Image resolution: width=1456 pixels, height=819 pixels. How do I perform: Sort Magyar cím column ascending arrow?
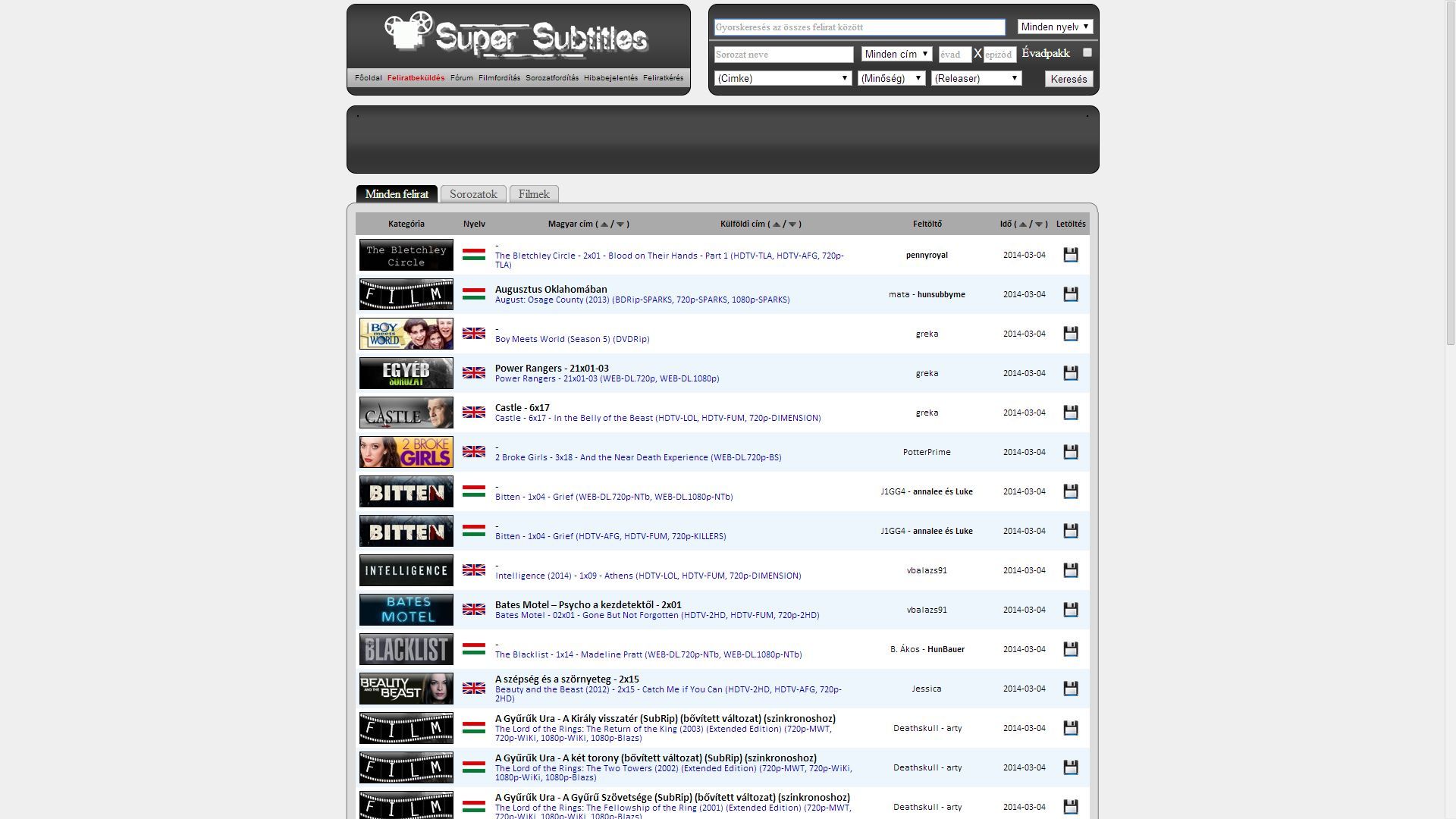pos(604,224)
